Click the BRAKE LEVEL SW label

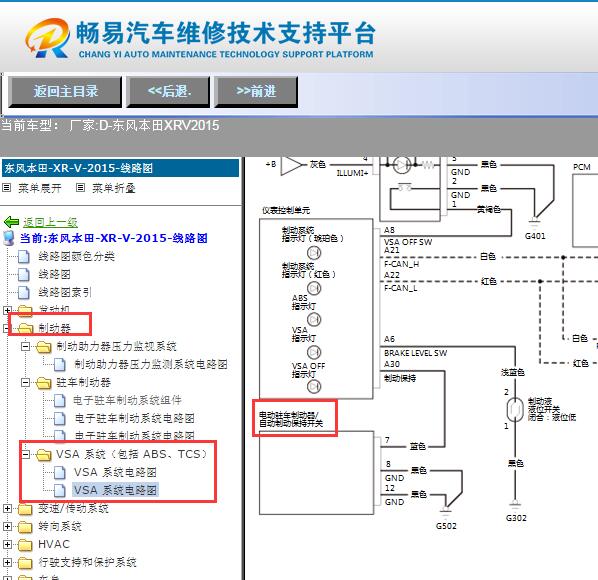(416, 353)
